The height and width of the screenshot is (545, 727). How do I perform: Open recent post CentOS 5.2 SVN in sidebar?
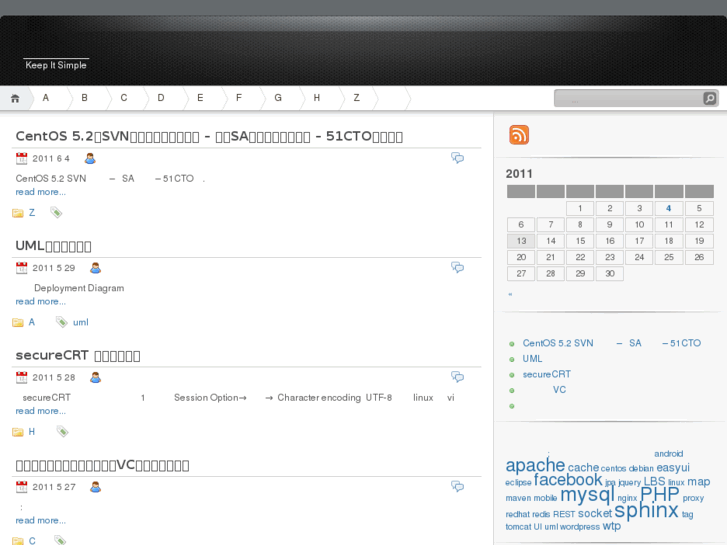click(x=612, y=343)
